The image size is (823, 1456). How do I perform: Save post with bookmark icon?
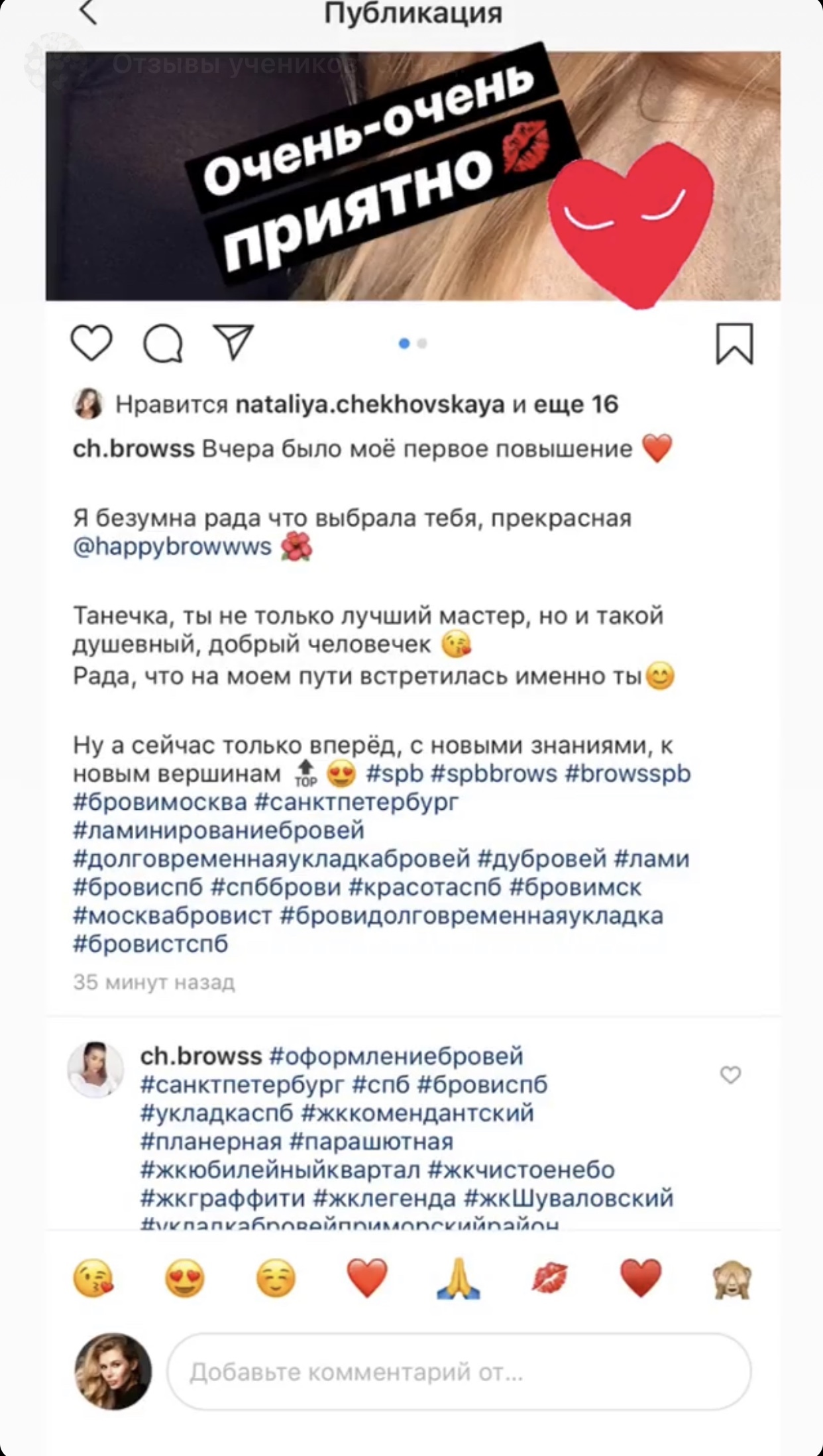(735, 344)
